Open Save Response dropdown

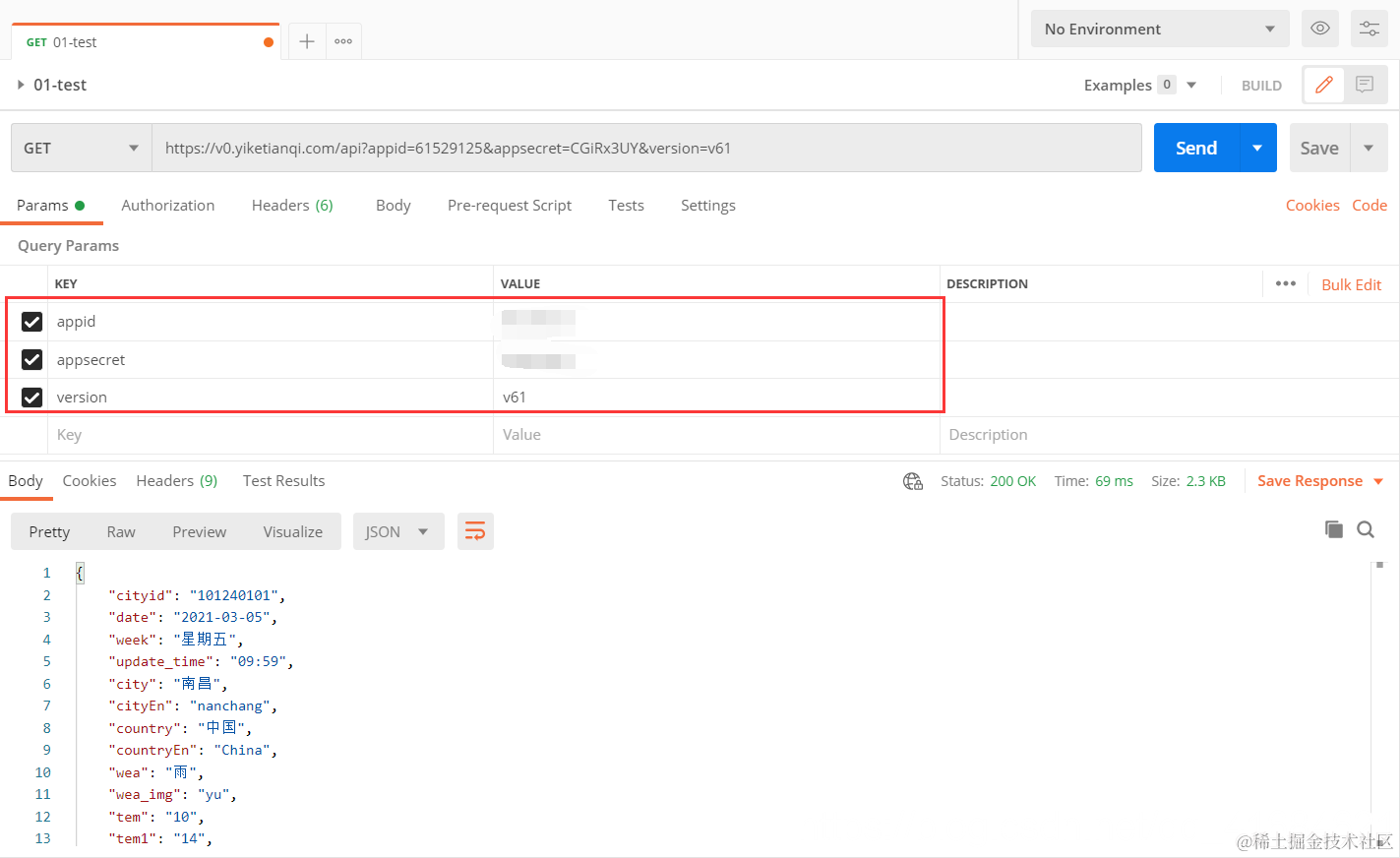(x=1320, y=481)
